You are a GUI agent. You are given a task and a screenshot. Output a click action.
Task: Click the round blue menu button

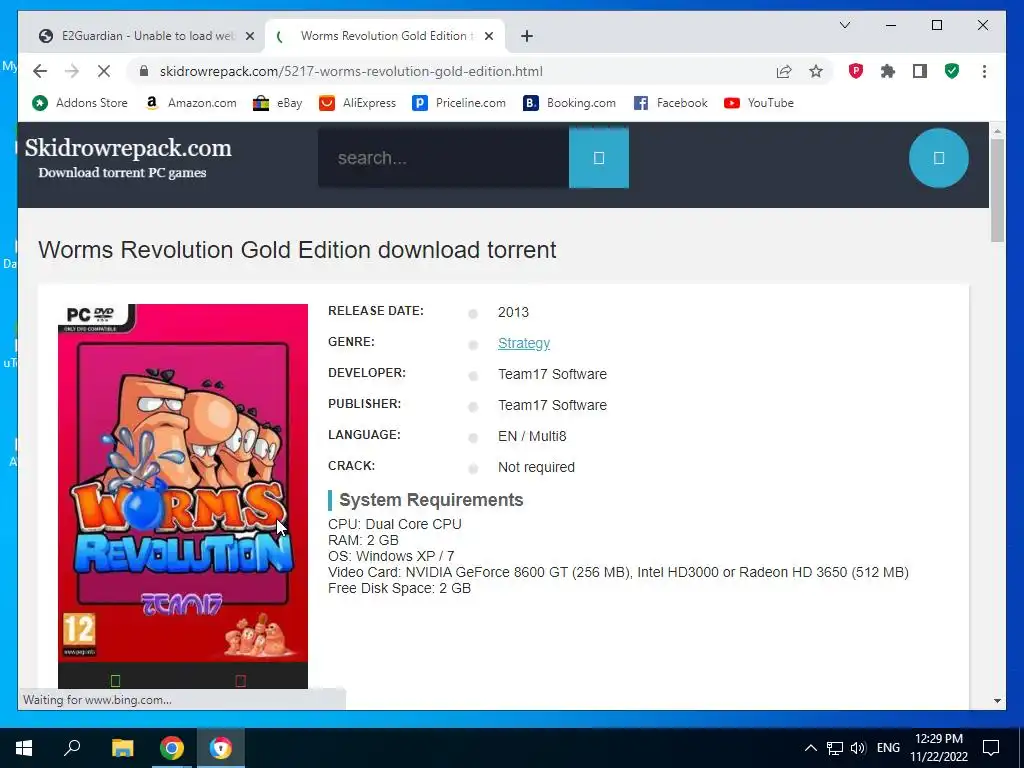pos(938,158)
